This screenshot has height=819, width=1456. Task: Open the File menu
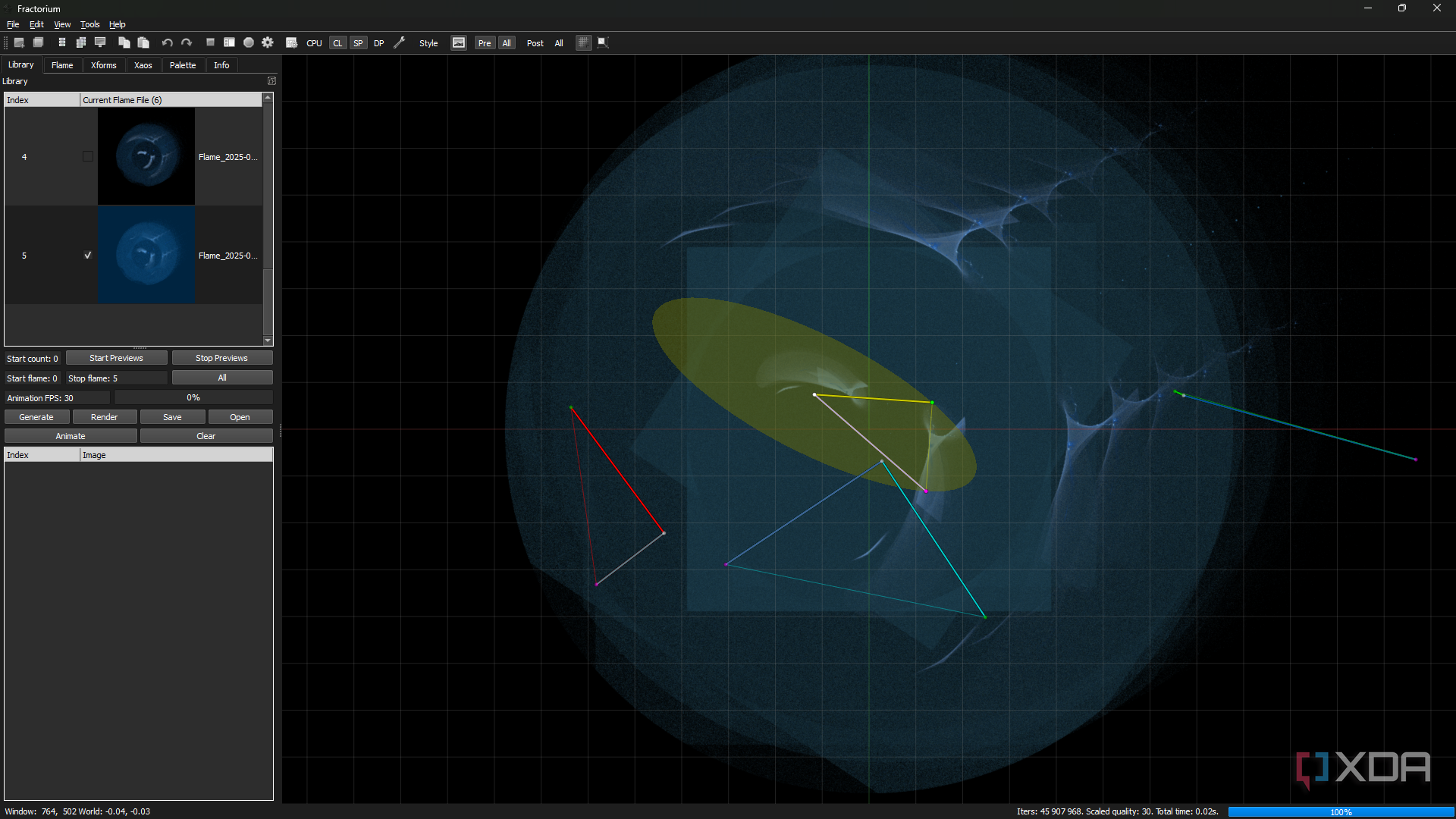click(x=13, y=24)
